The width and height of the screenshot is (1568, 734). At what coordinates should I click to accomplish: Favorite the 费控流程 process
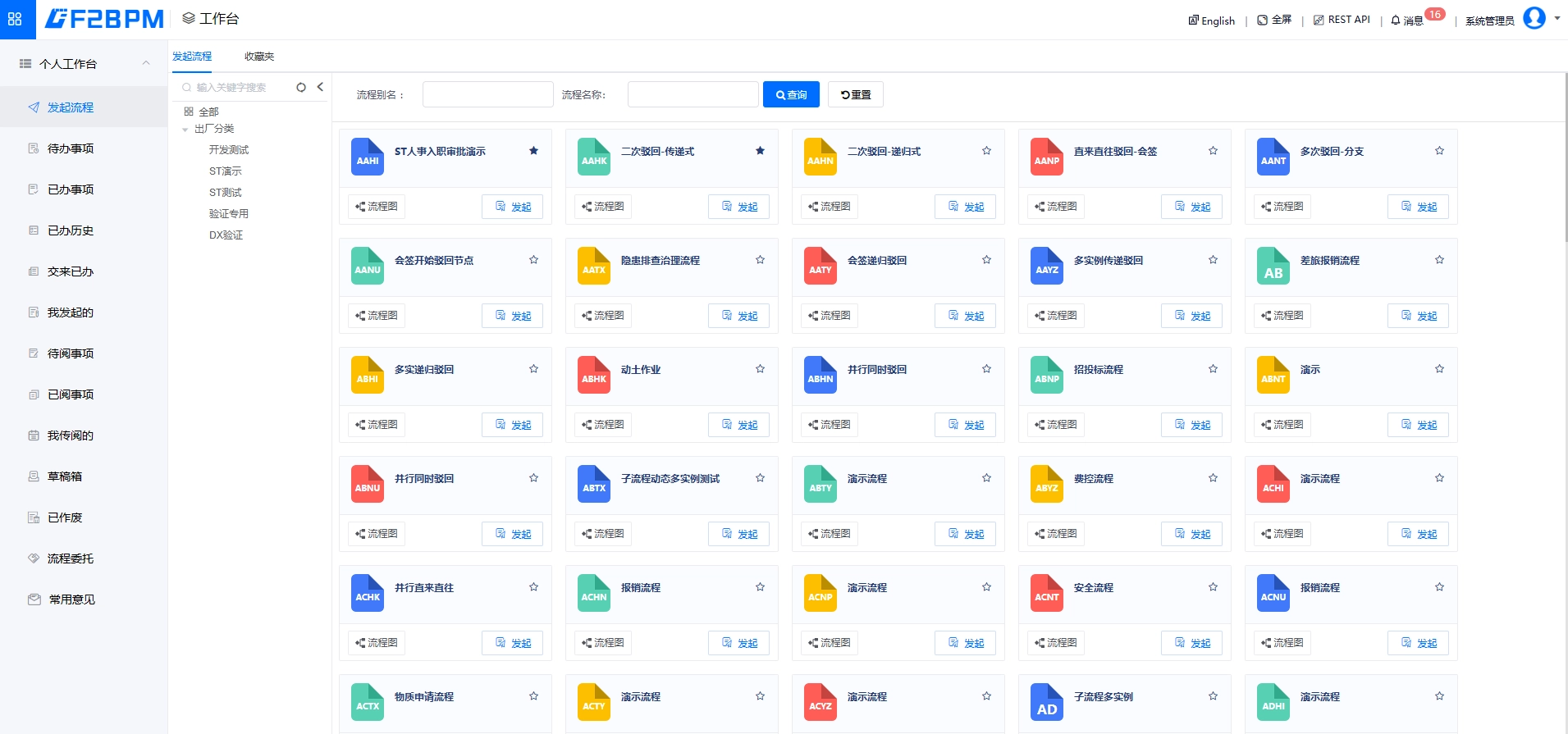[1214, 478]
